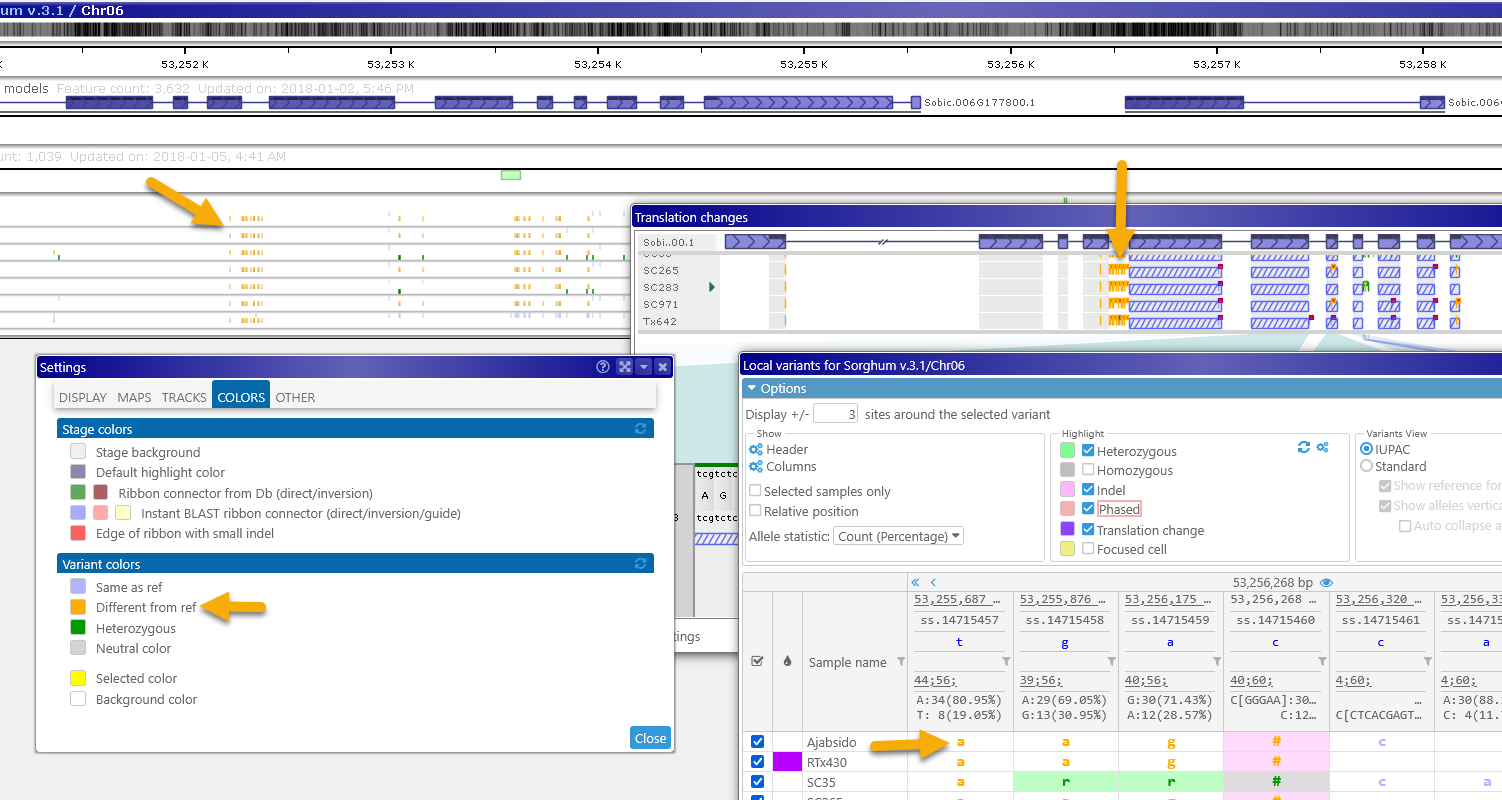Open Allele statistic Count (Percentage) dropdown
The width and height of the screenshot is (1502, 800).
898,536
